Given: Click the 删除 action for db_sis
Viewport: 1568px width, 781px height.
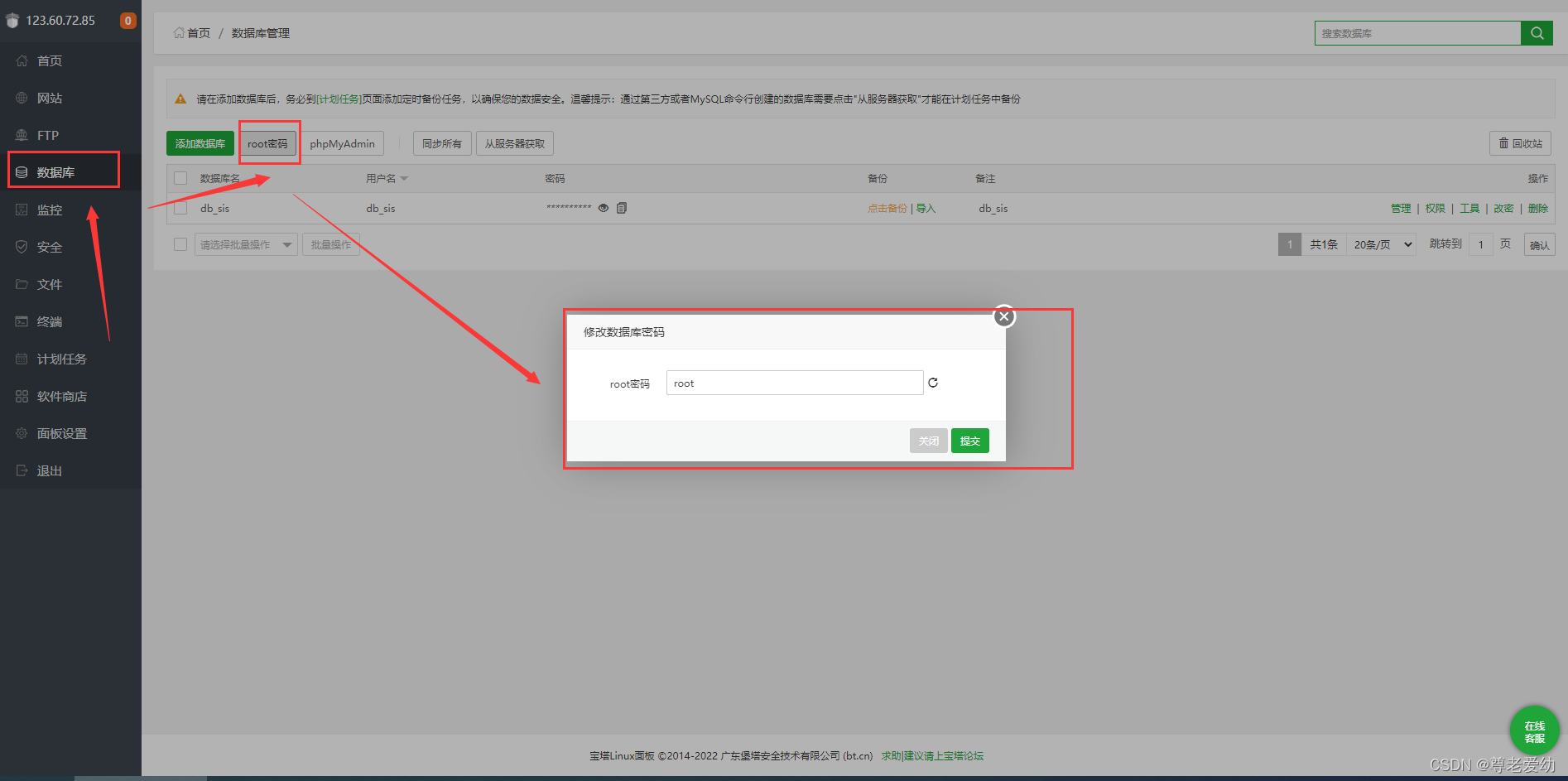Looking at the screenshot, I should click(1538, 209).
